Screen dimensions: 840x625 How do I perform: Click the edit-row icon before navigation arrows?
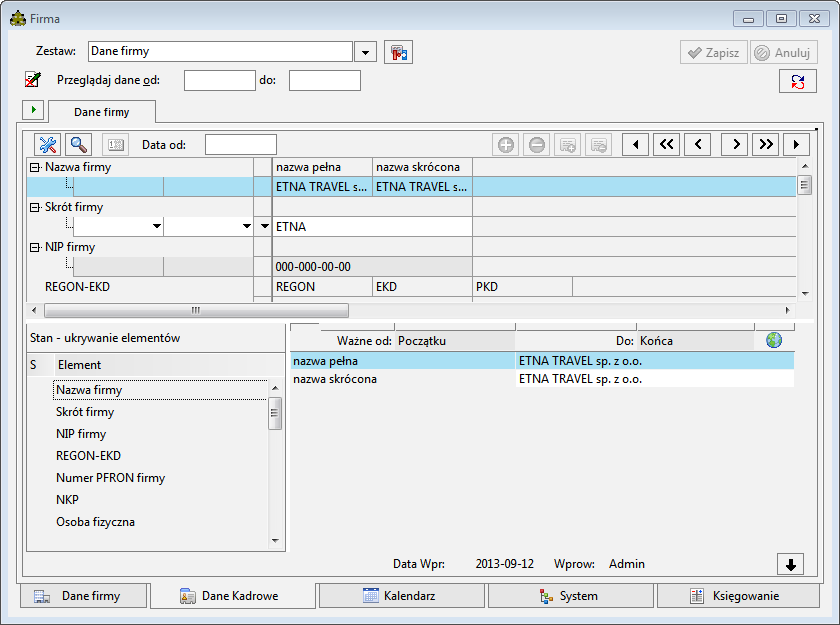(598, 145)
